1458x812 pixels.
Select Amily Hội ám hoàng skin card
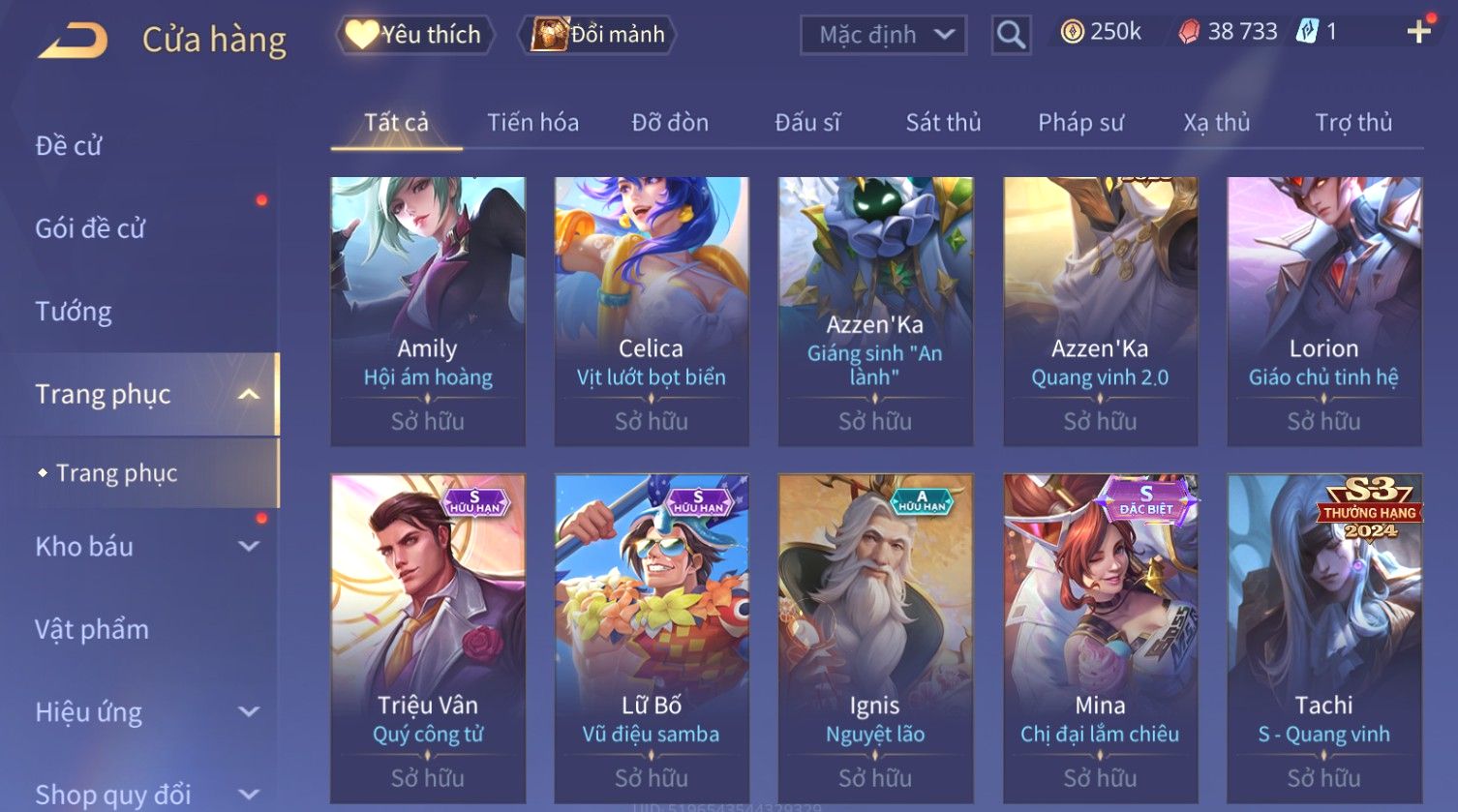(428, 311)
